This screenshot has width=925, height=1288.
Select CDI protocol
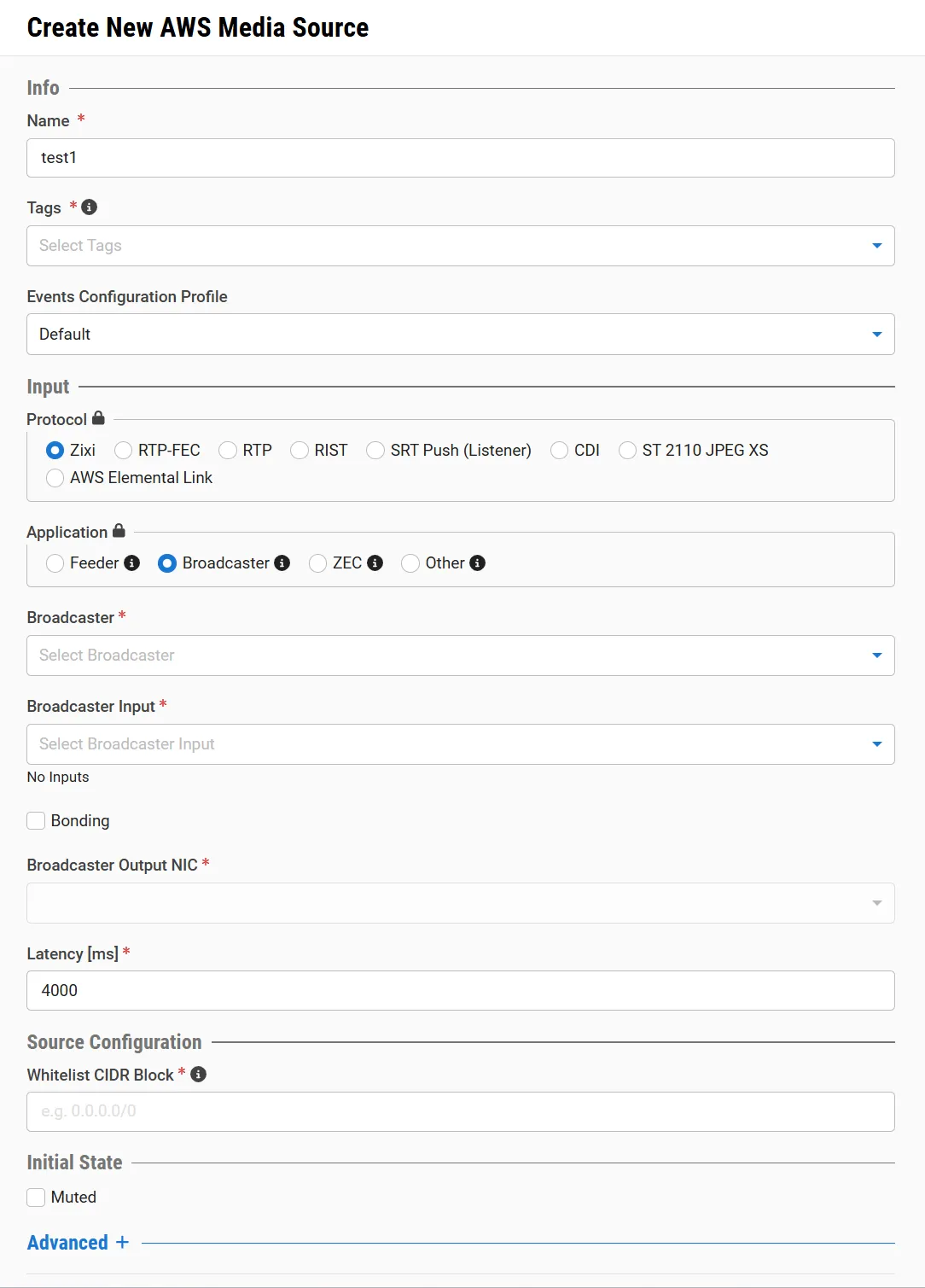tap(560, 451)
